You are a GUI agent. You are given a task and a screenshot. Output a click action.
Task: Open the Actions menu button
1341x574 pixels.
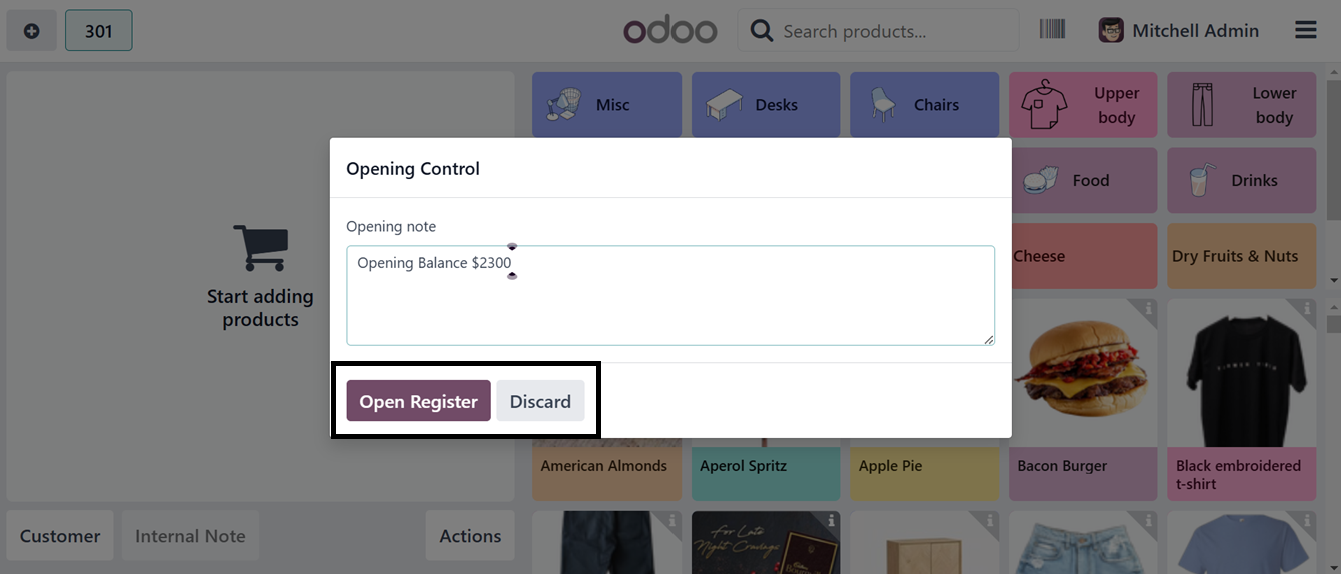click(x=470, y=536)
